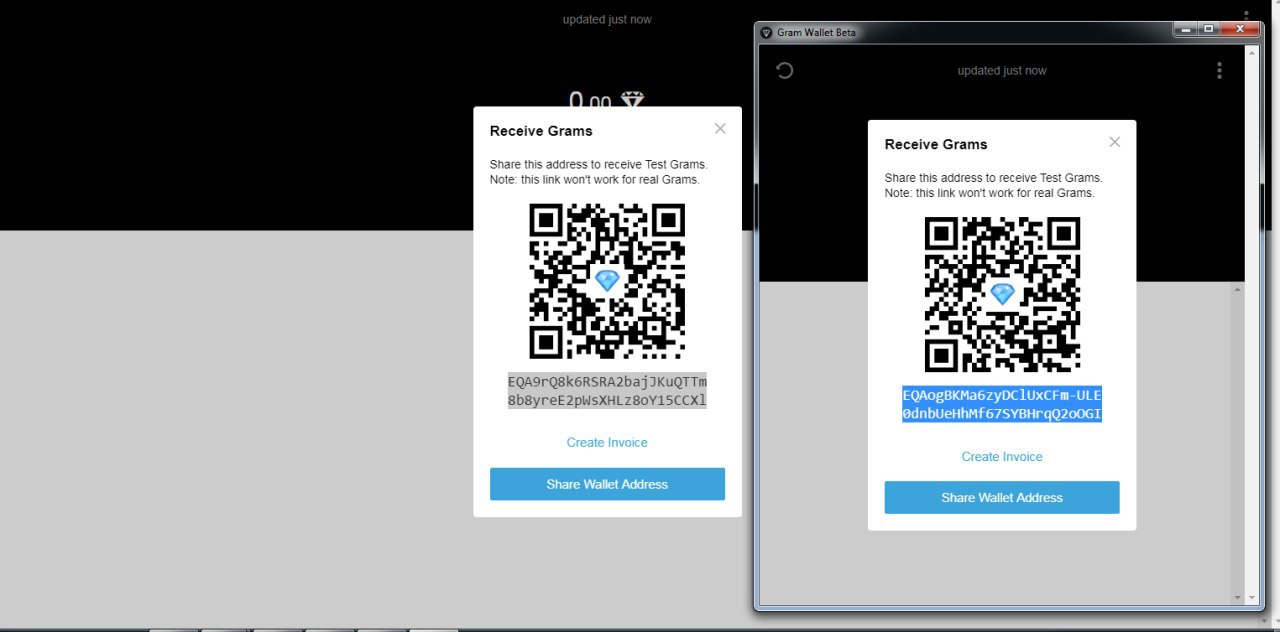Screen dimensions: 1280x632
Task: Click the Gram Wallet Beta title bar icon
Action: pos(767,32)
